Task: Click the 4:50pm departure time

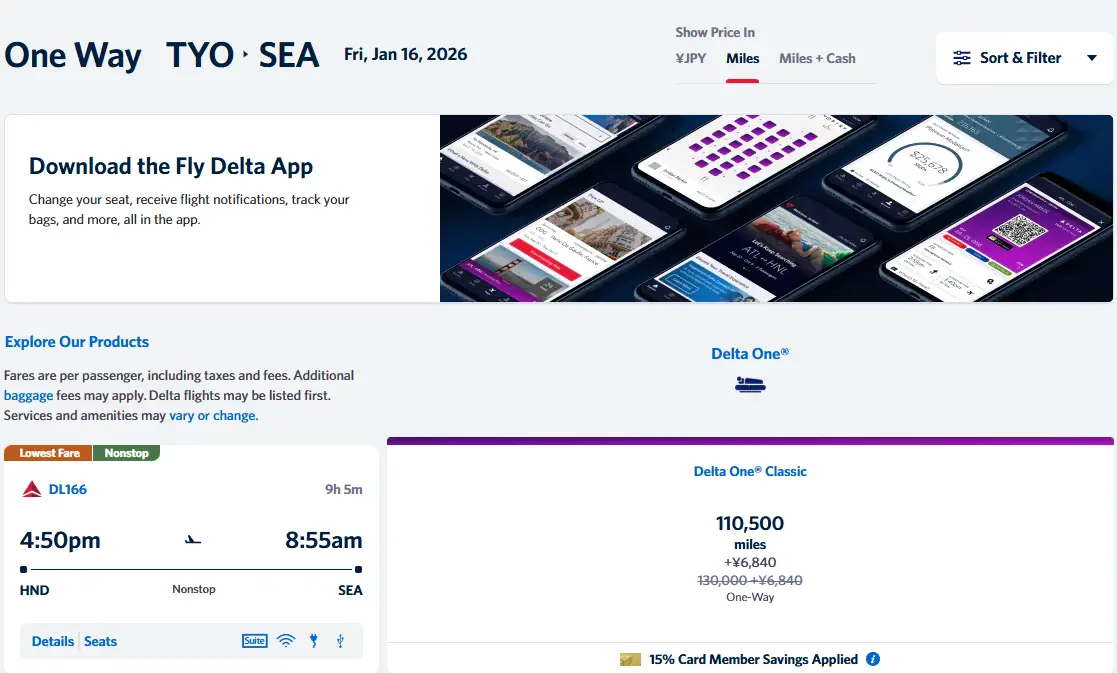Action: click(x=61, y=540)
